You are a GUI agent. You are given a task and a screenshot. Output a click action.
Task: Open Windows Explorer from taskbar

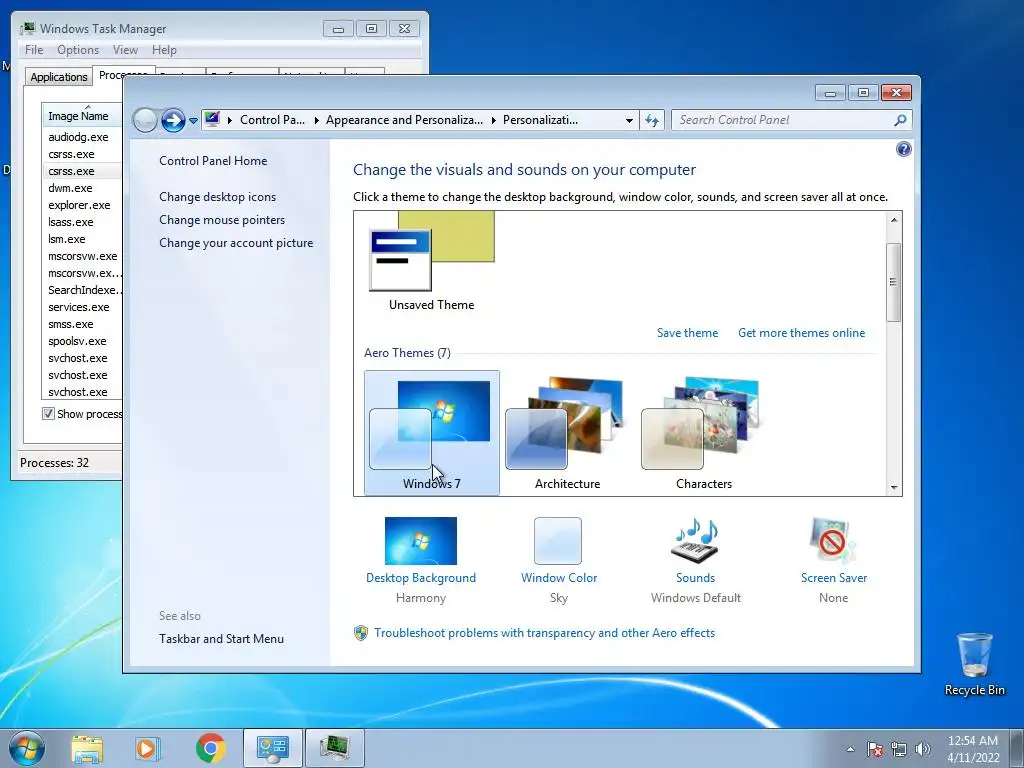pyautogui.click(x=87, y=748)
